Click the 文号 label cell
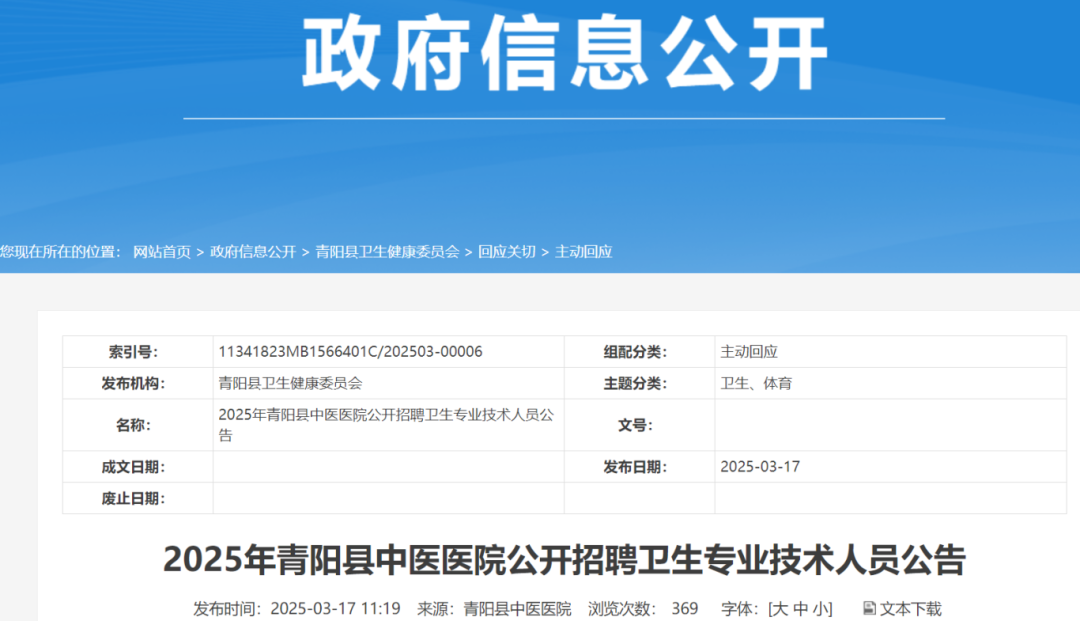This screenshot has height=621, width=1080. (639, 425)
